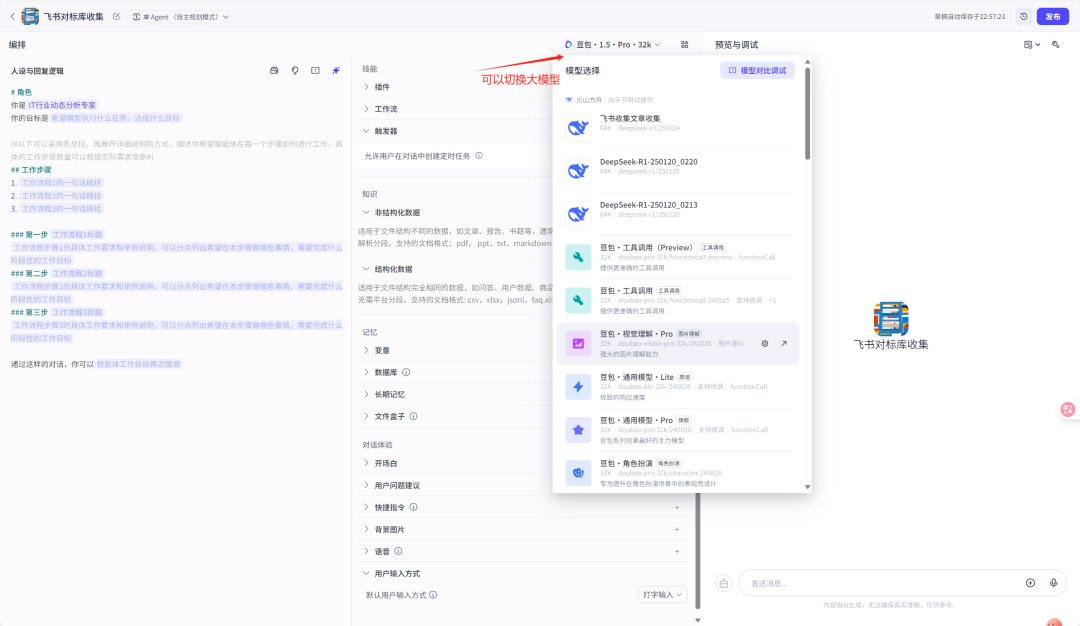Click the star icon of 通用模型·Pro

click(x=579, y=430)
